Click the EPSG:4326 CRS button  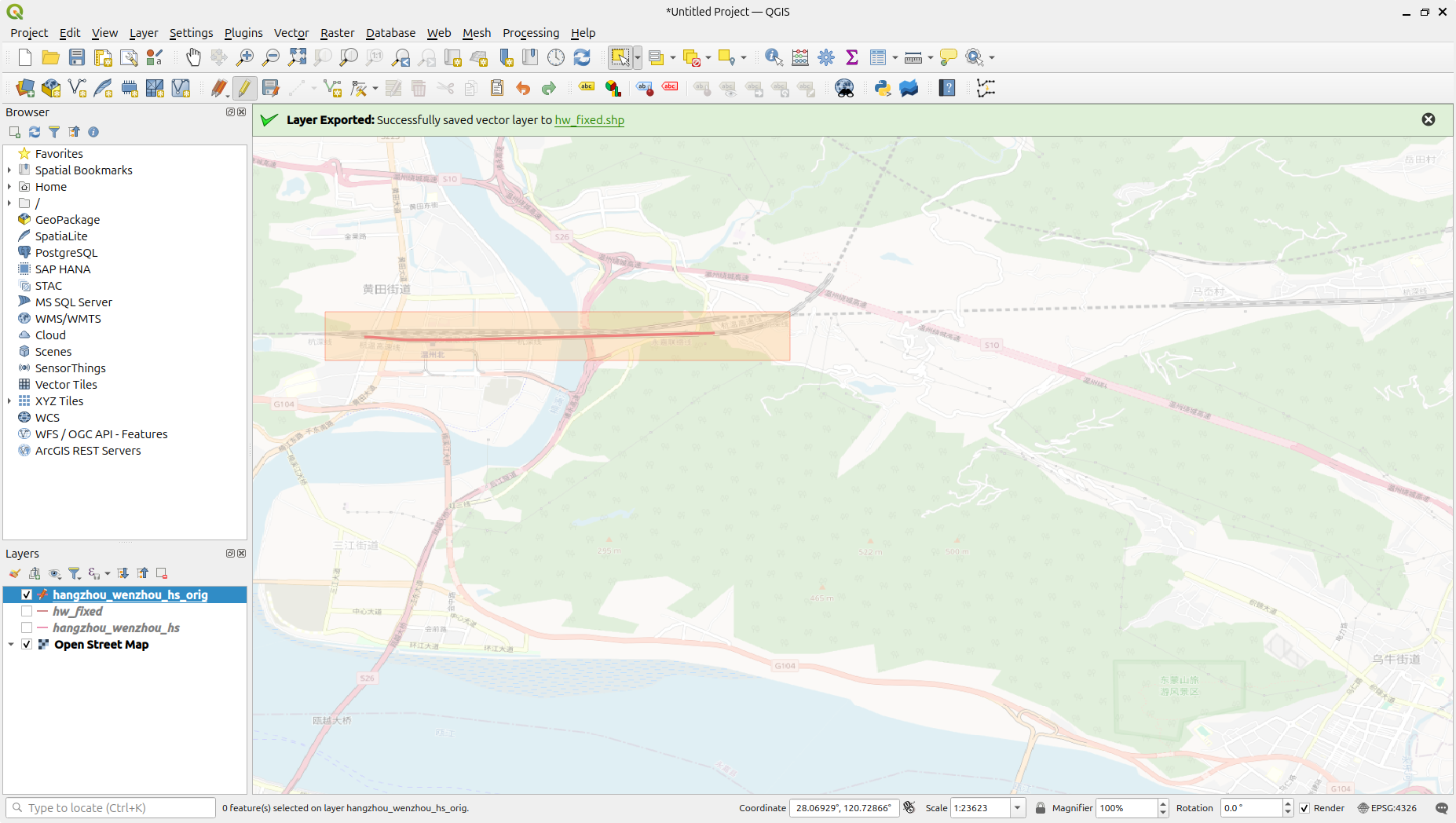click(1387, 808)
